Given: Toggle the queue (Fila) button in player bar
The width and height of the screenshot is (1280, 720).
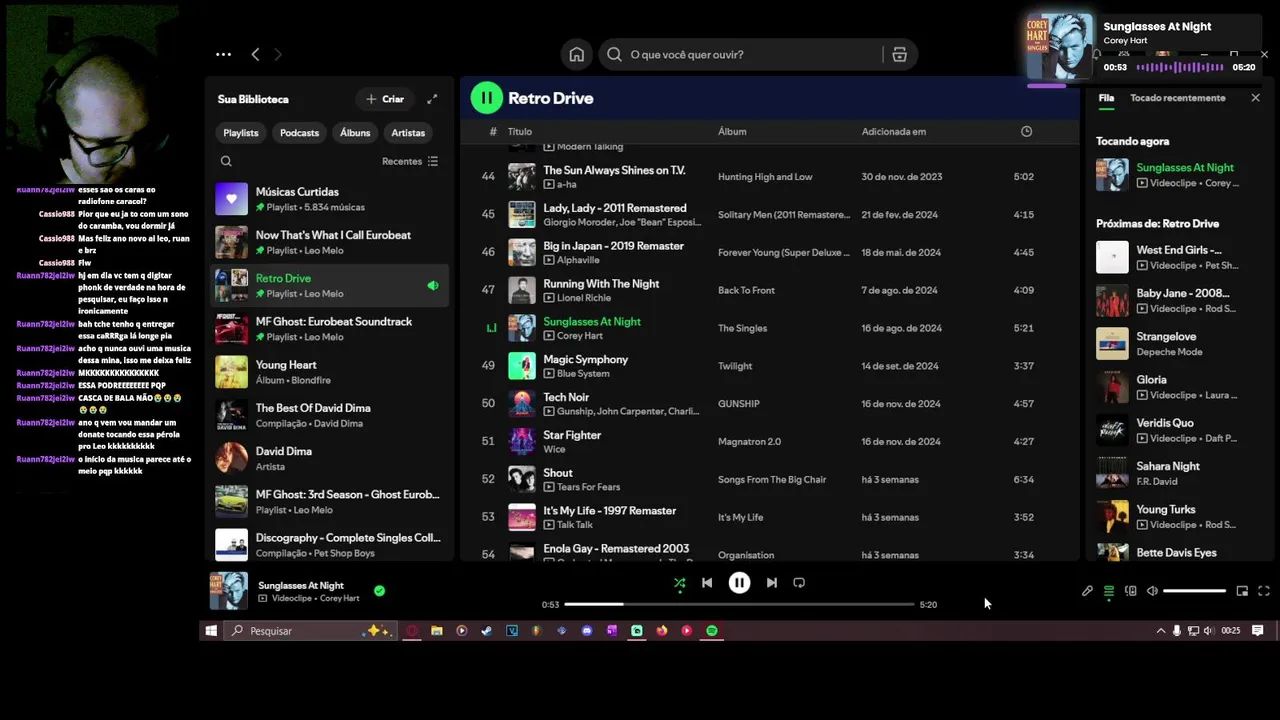Looking at the screenshot, I should [1109, 591].
